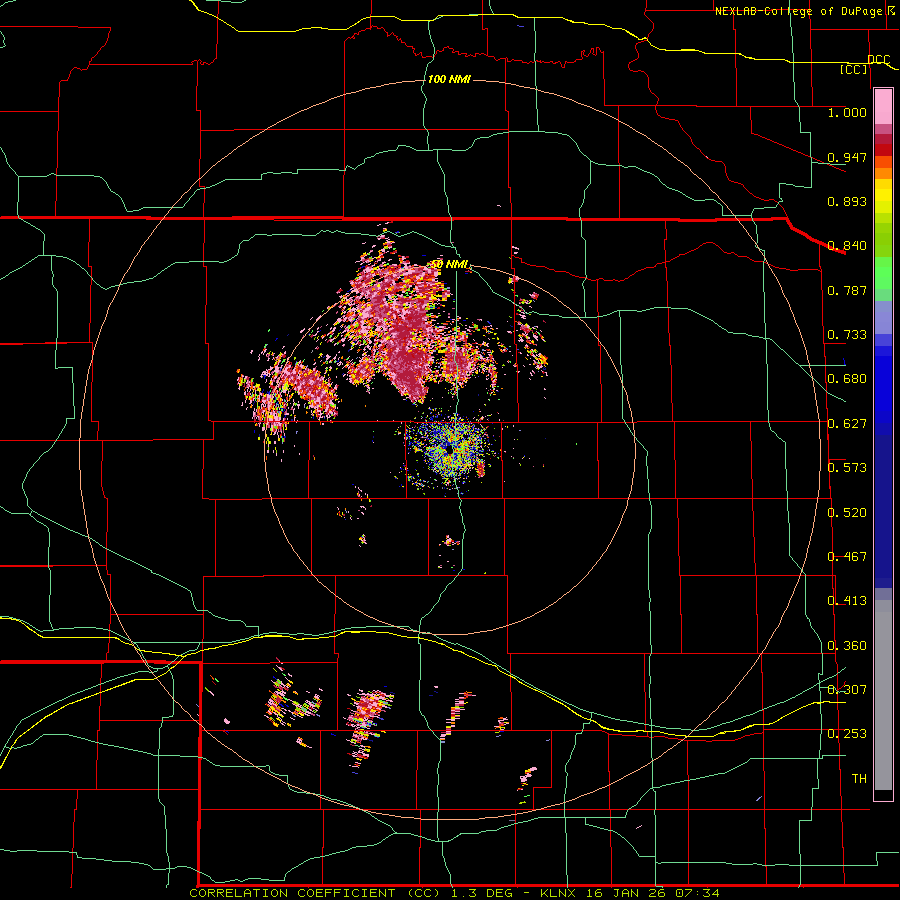Select the 0.467 legend value
The height and width of the screenshot is (900, 900).
[x=847, y=557]
